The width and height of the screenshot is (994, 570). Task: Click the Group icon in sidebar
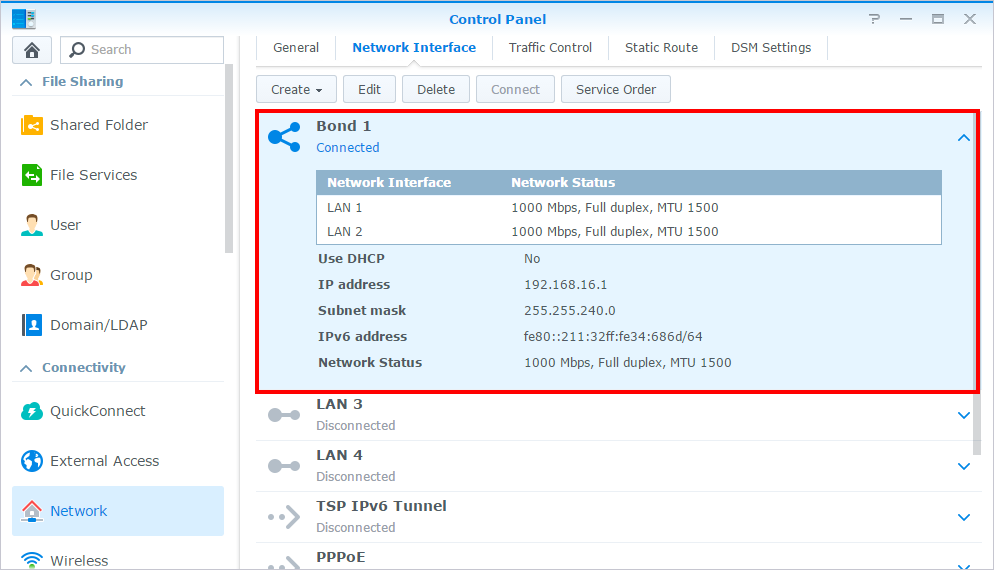32,275
